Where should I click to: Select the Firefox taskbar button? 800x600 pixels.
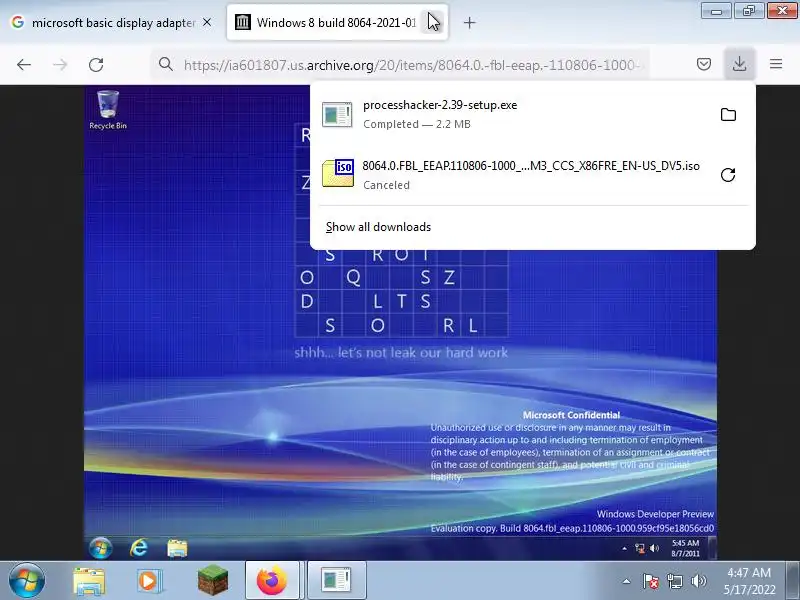tap(272, 580)
